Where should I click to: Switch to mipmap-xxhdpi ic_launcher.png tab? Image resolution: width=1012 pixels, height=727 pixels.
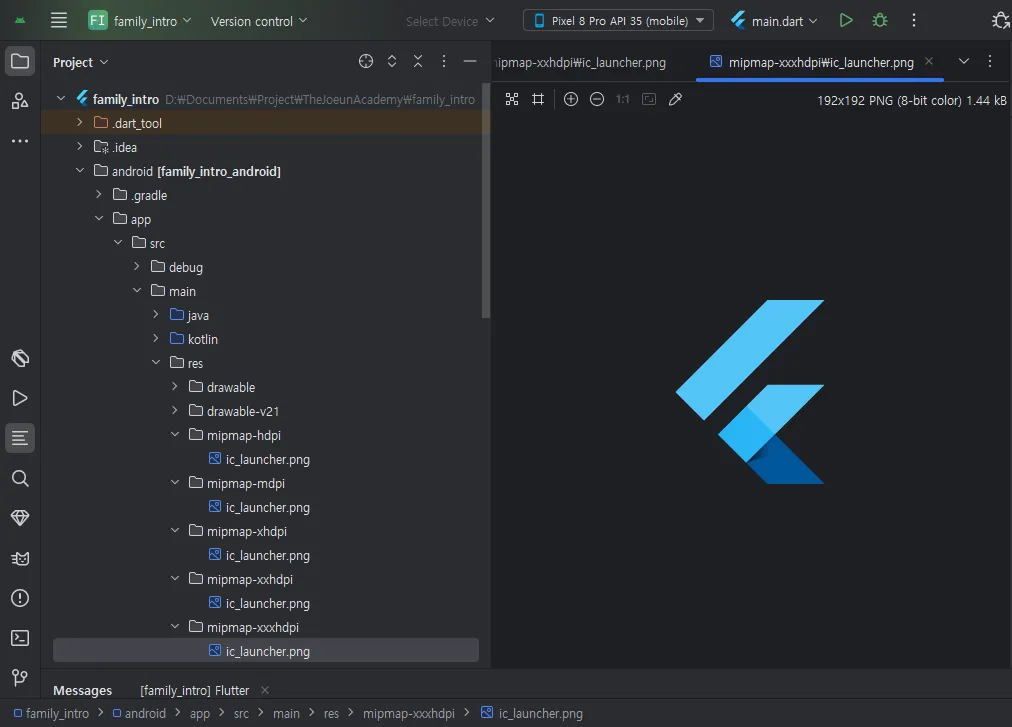(580, 63)
